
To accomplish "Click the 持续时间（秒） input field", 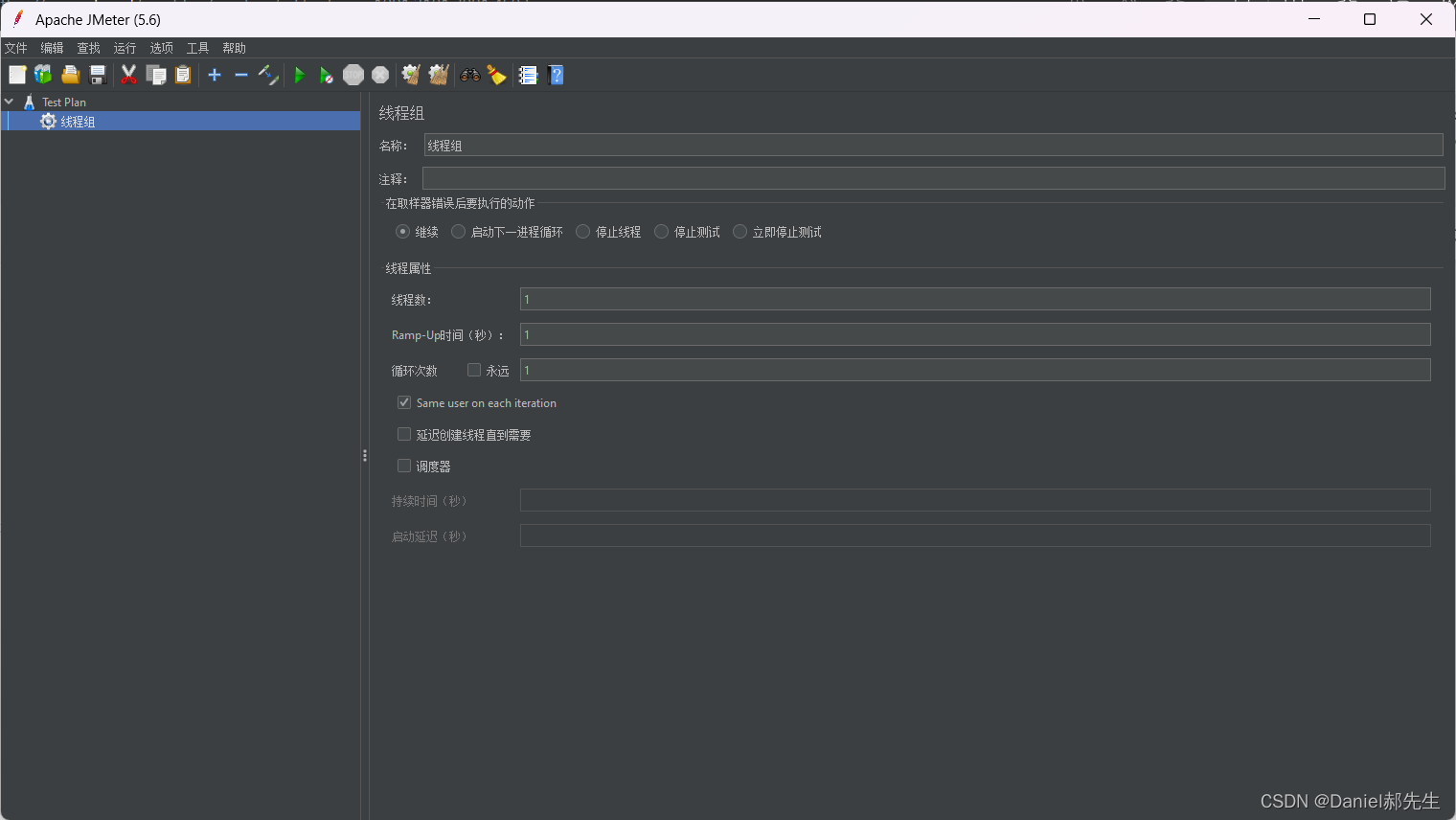I will 975,500.
